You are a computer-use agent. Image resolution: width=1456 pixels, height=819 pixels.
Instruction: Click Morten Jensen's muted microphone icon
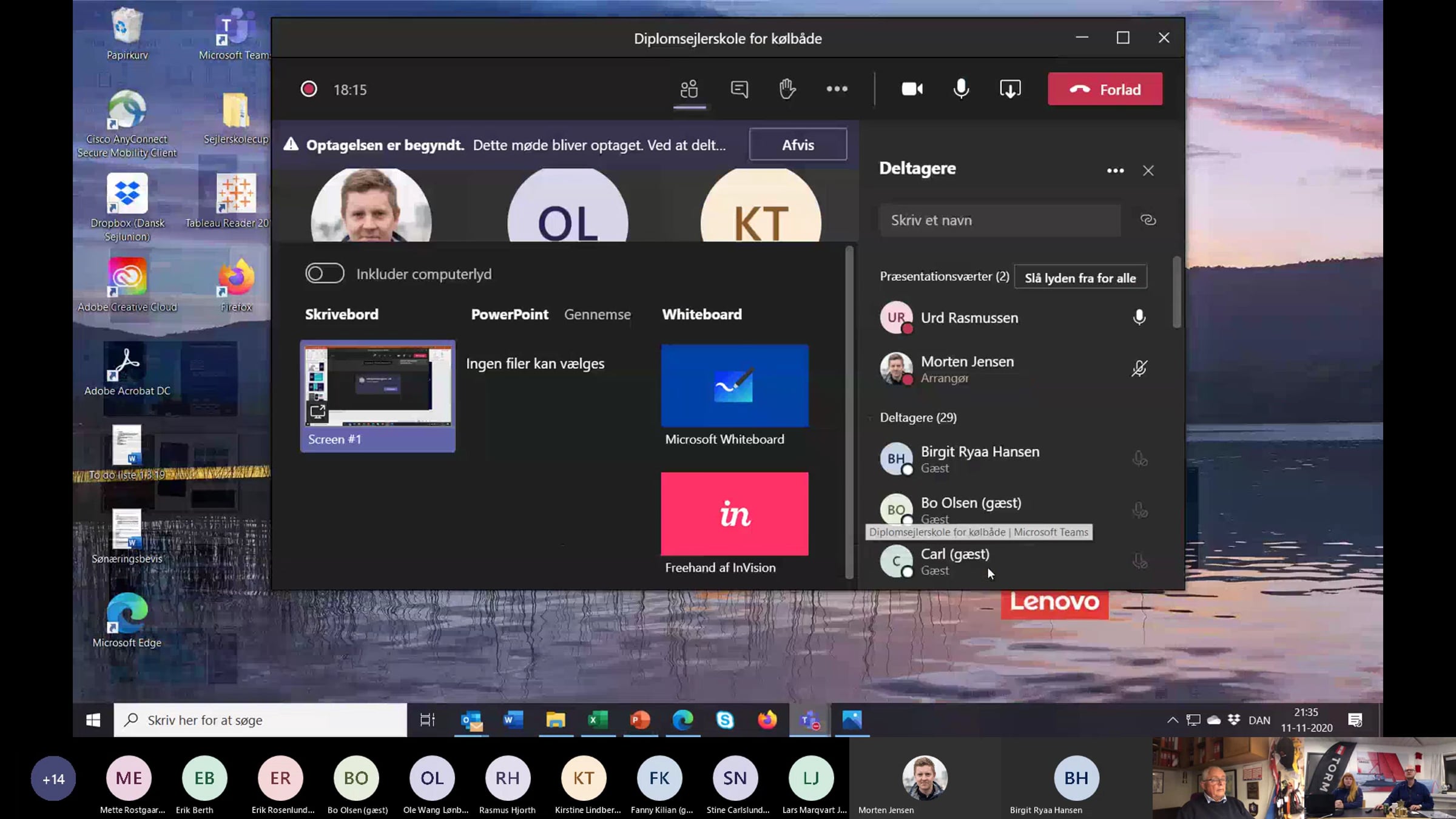coord(1139,368)
